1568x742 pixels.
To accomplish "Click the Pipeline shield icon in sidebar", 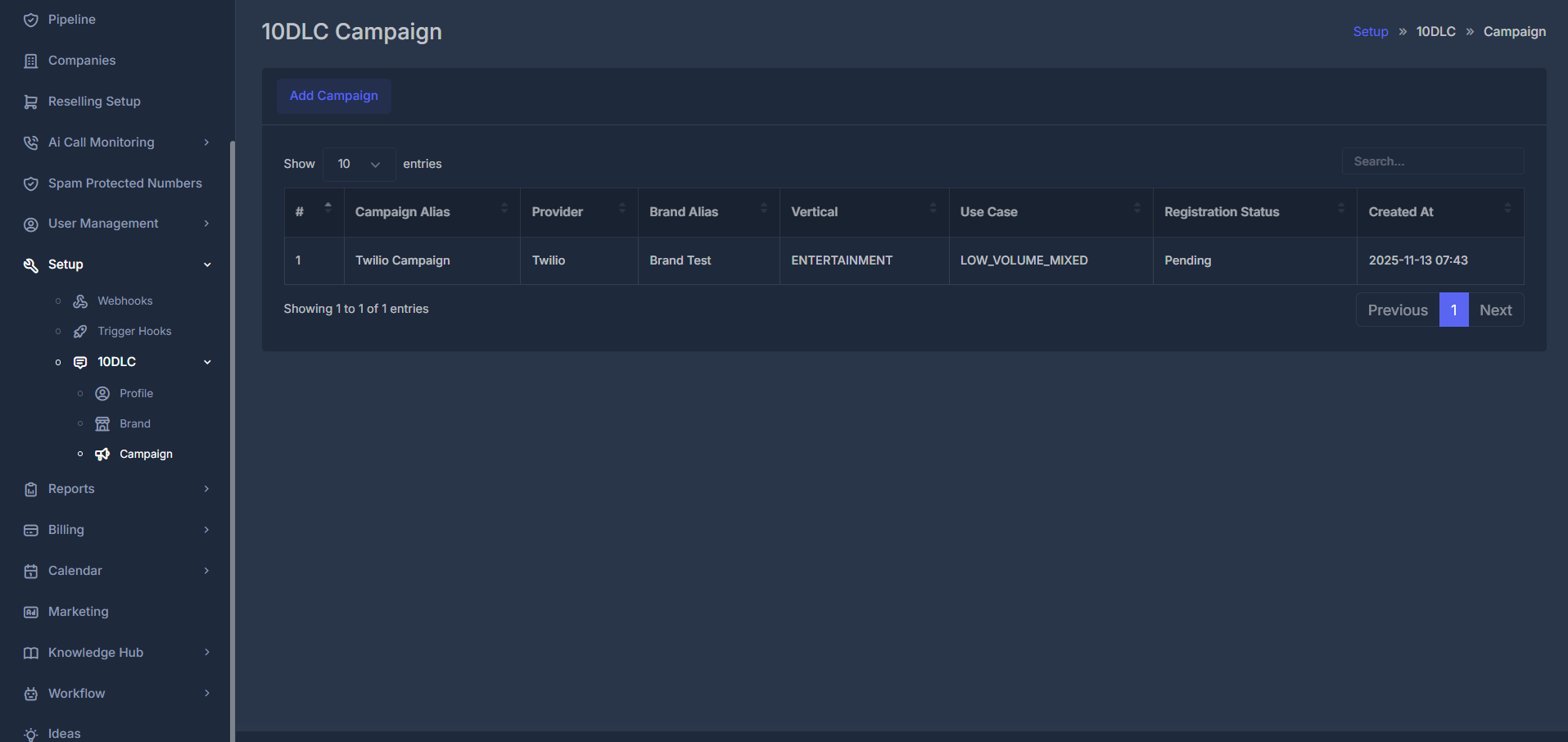I will (30, 19).
